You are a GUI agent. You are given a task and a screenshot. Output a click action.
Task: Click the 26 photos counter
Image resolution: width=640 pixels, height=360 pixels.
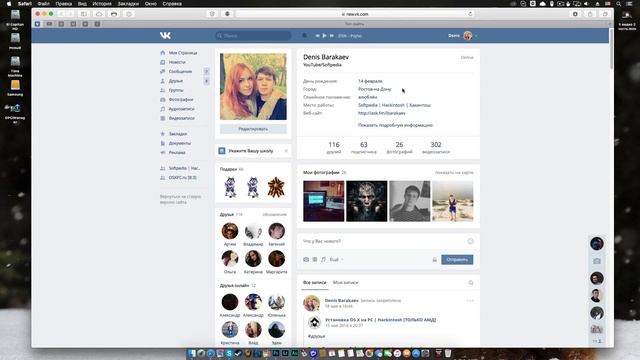[x=399, y=147]
